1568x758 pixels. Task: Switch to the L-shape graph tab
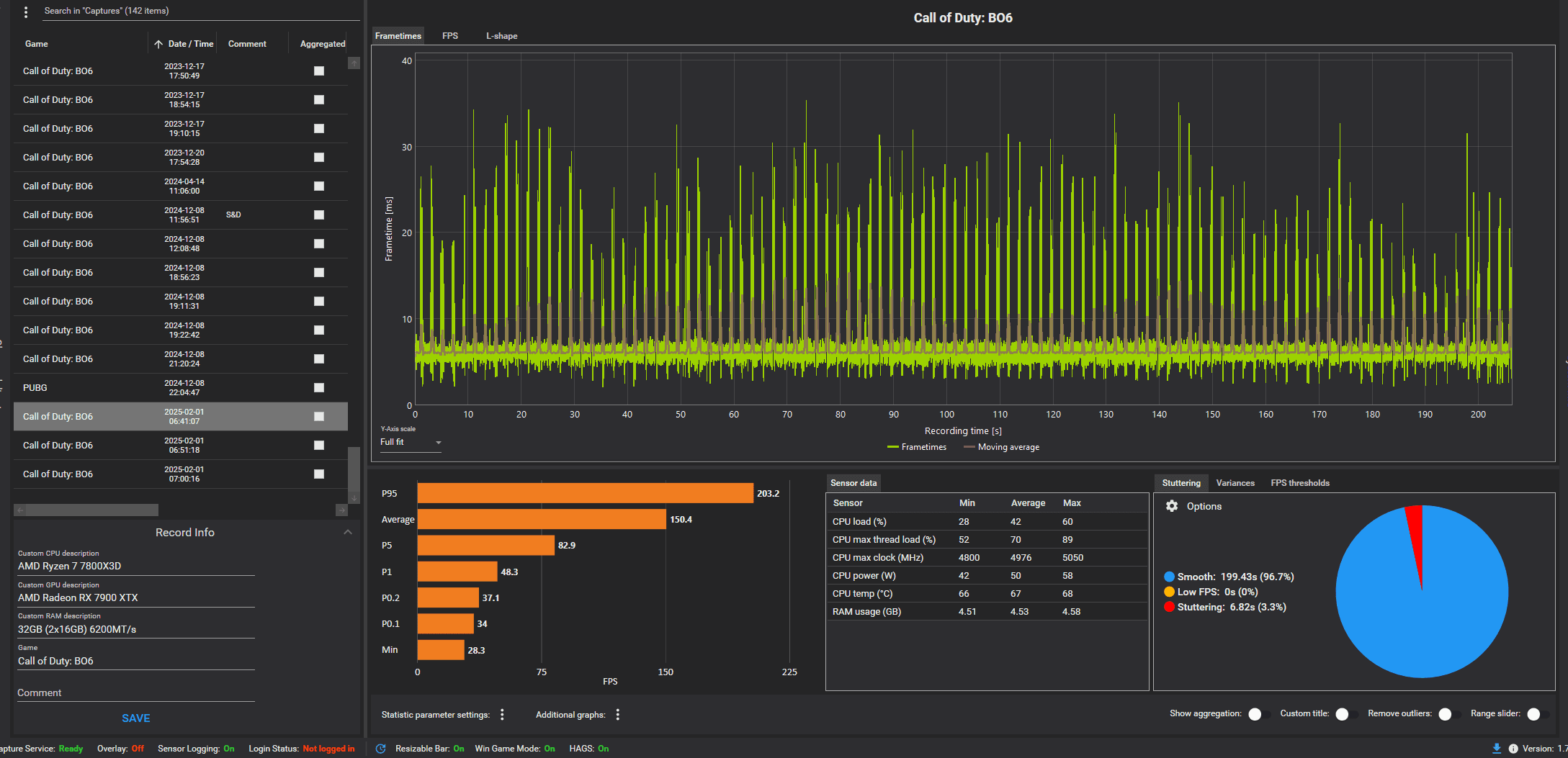click(x=501, y=36)
